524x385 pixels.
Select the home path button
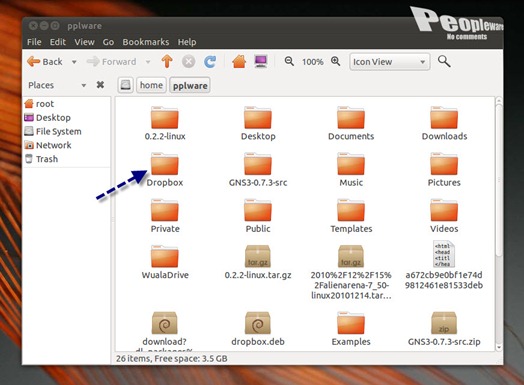pyautogui.click(x=151, y=85)
